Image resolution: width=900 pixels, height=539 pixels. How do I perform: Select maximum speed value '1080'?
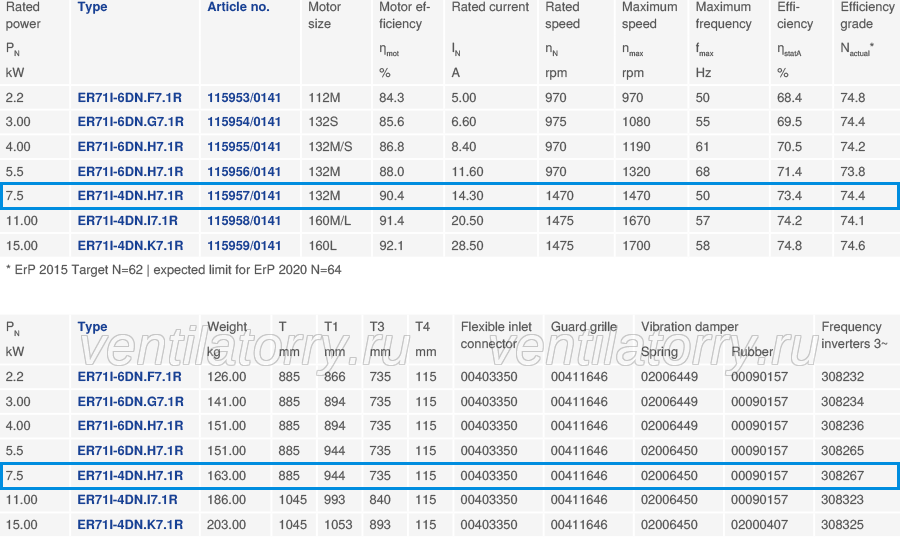click(x=636, y=122)
